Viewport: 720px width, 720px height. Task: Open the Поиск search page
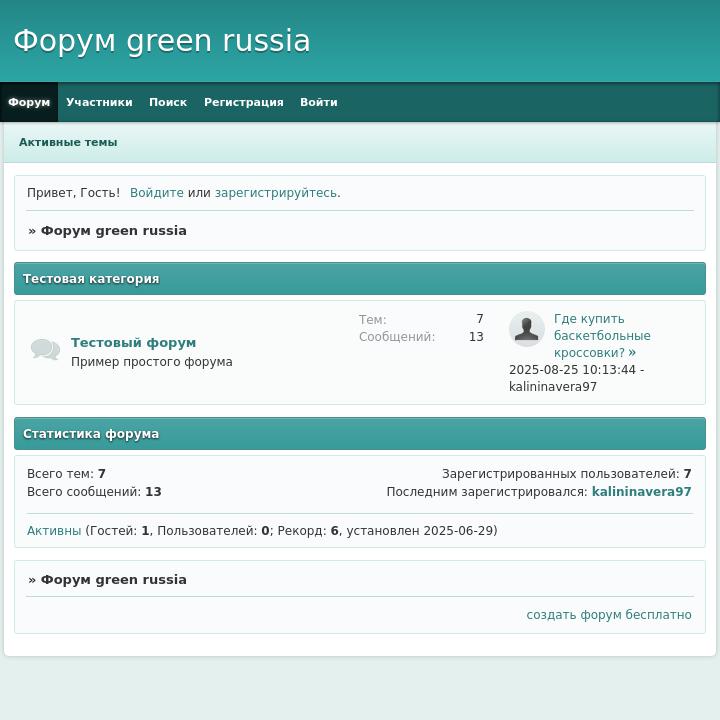[168, 102]
